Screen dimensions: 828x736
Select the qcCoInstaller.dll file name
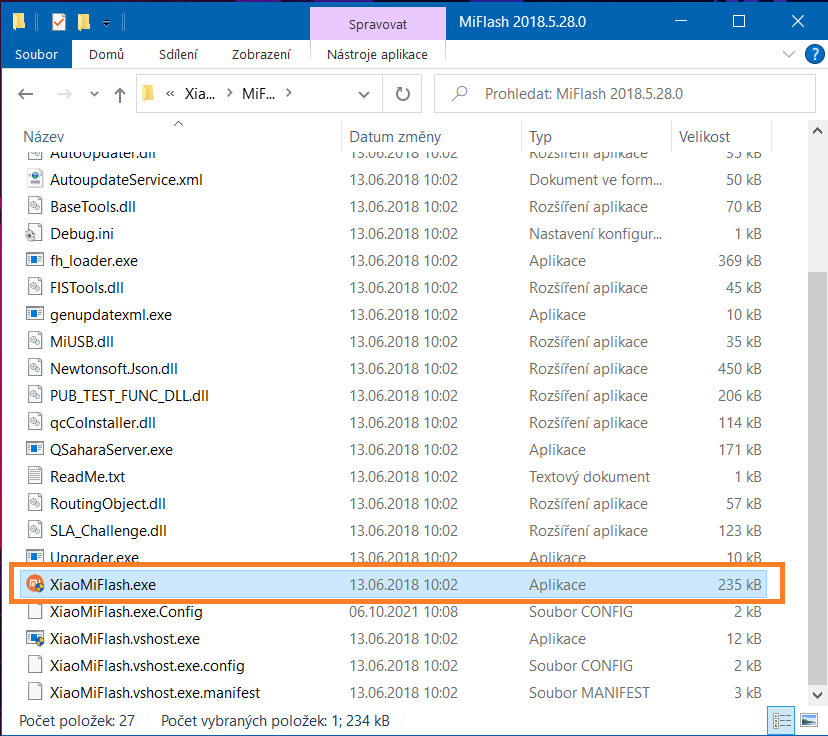point(102,422)
